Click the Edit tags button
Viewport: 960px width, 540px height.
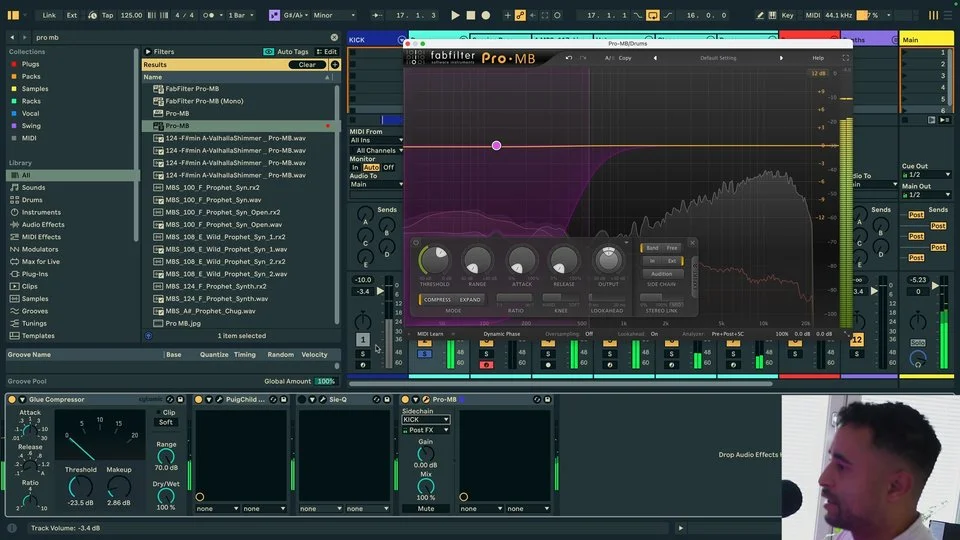coord(326,52)
